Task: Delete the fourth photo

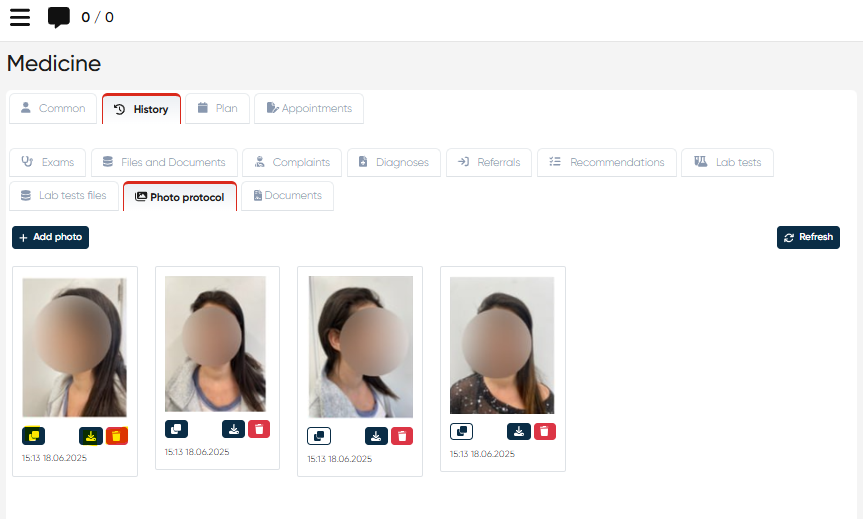Action: (544, 431)
